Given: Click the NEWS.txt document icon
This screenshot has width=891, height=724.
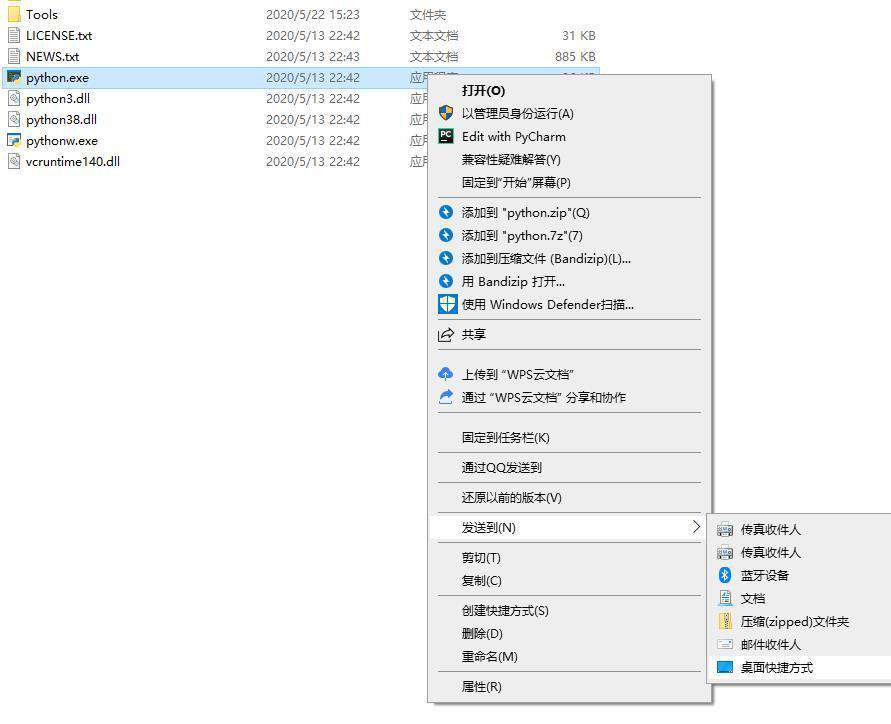Looking at the screenshot, I should pos(14,56).
